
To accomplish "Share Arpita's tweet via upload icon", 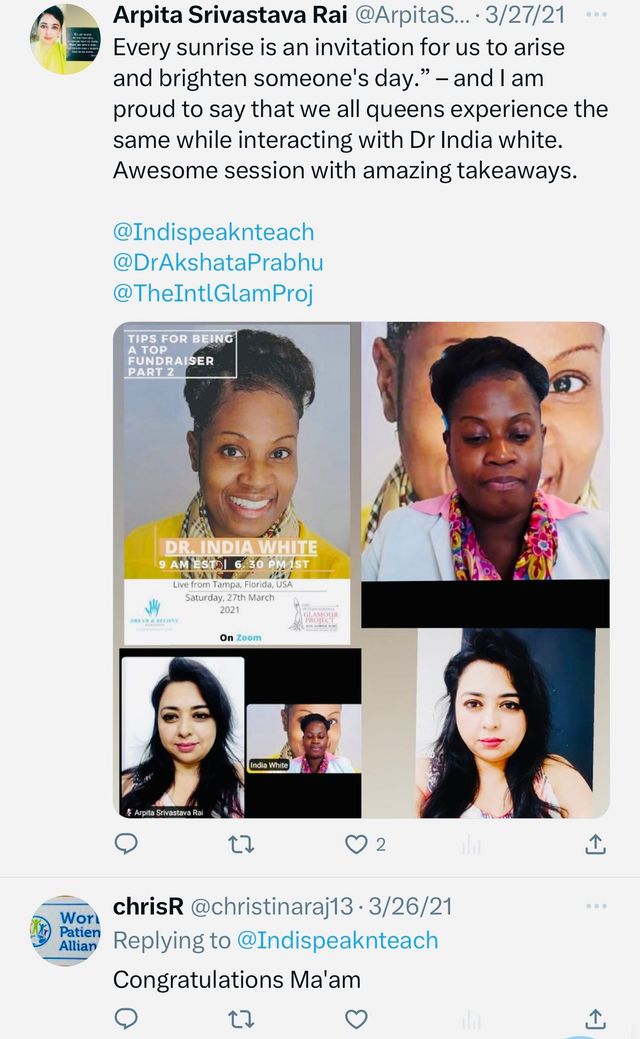I will click(x=595, y=844).
